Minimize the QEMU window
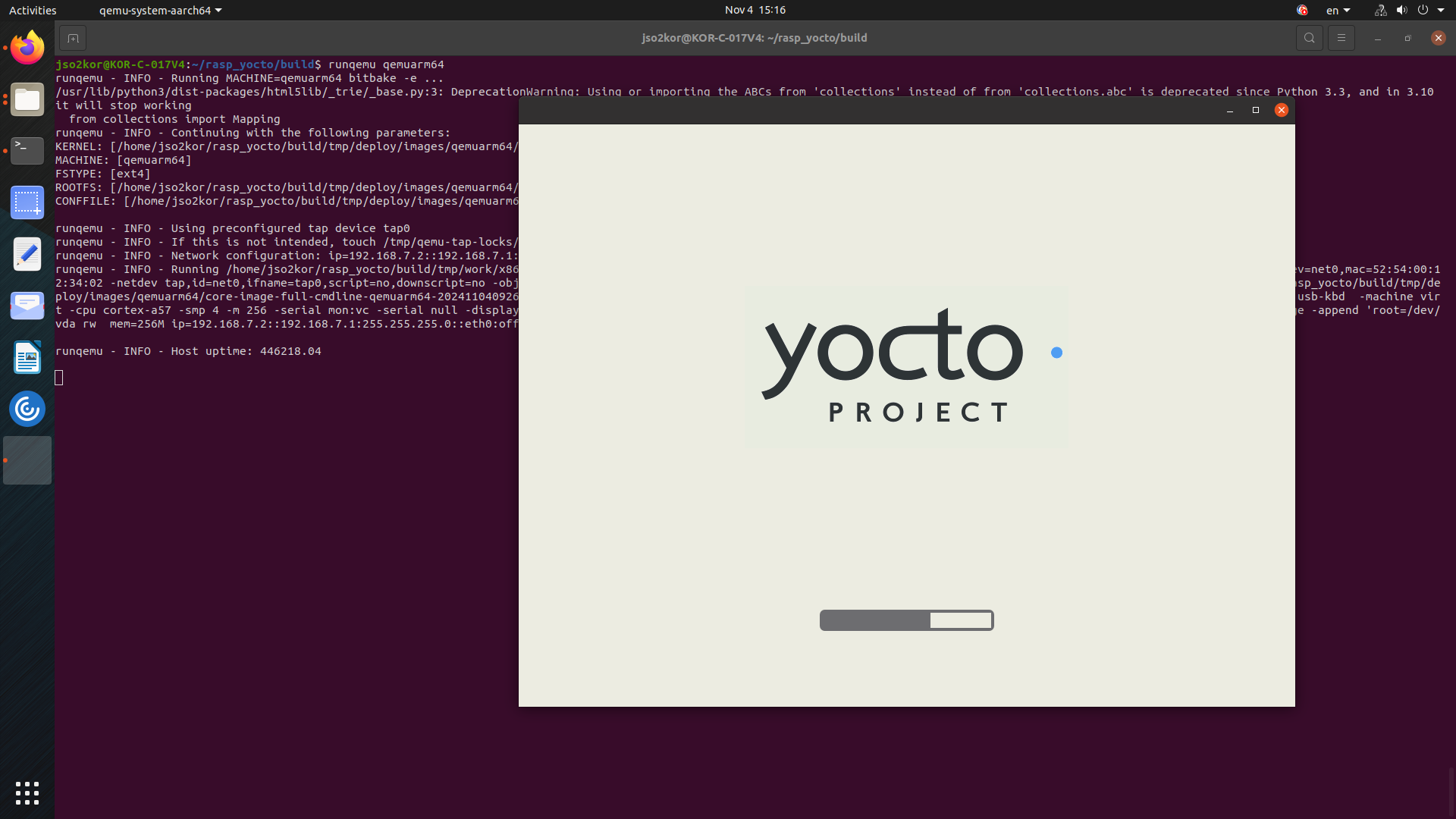1456x819 pixels. tap(1230, 111)
